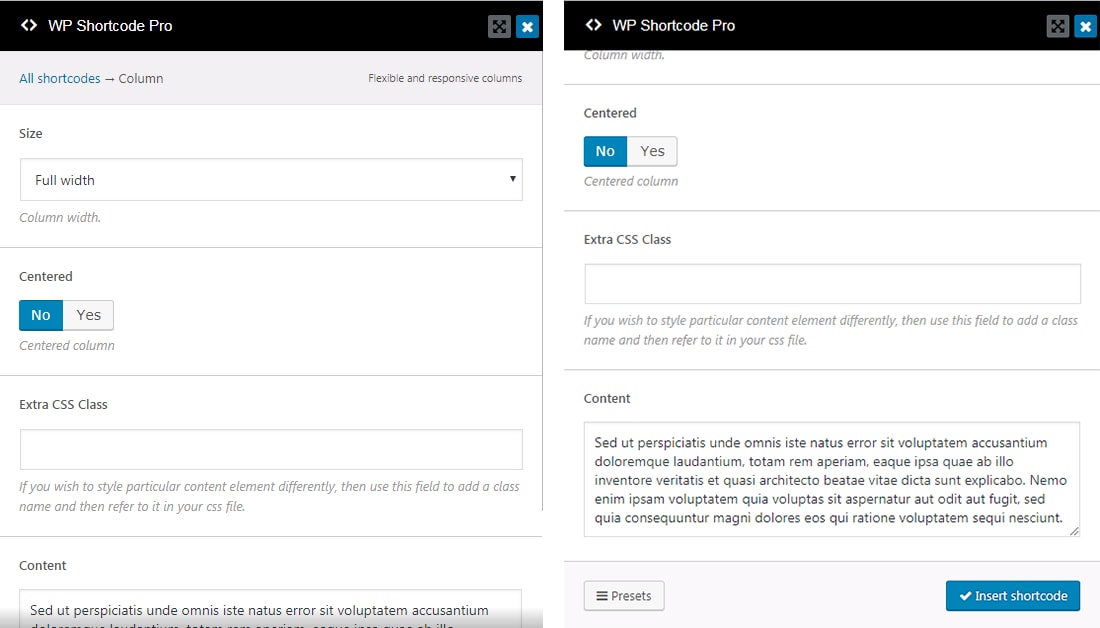Screen dimensions: 1100x628
Task: Click the code brackets logo in right header
Action: [x=593, y=26]
